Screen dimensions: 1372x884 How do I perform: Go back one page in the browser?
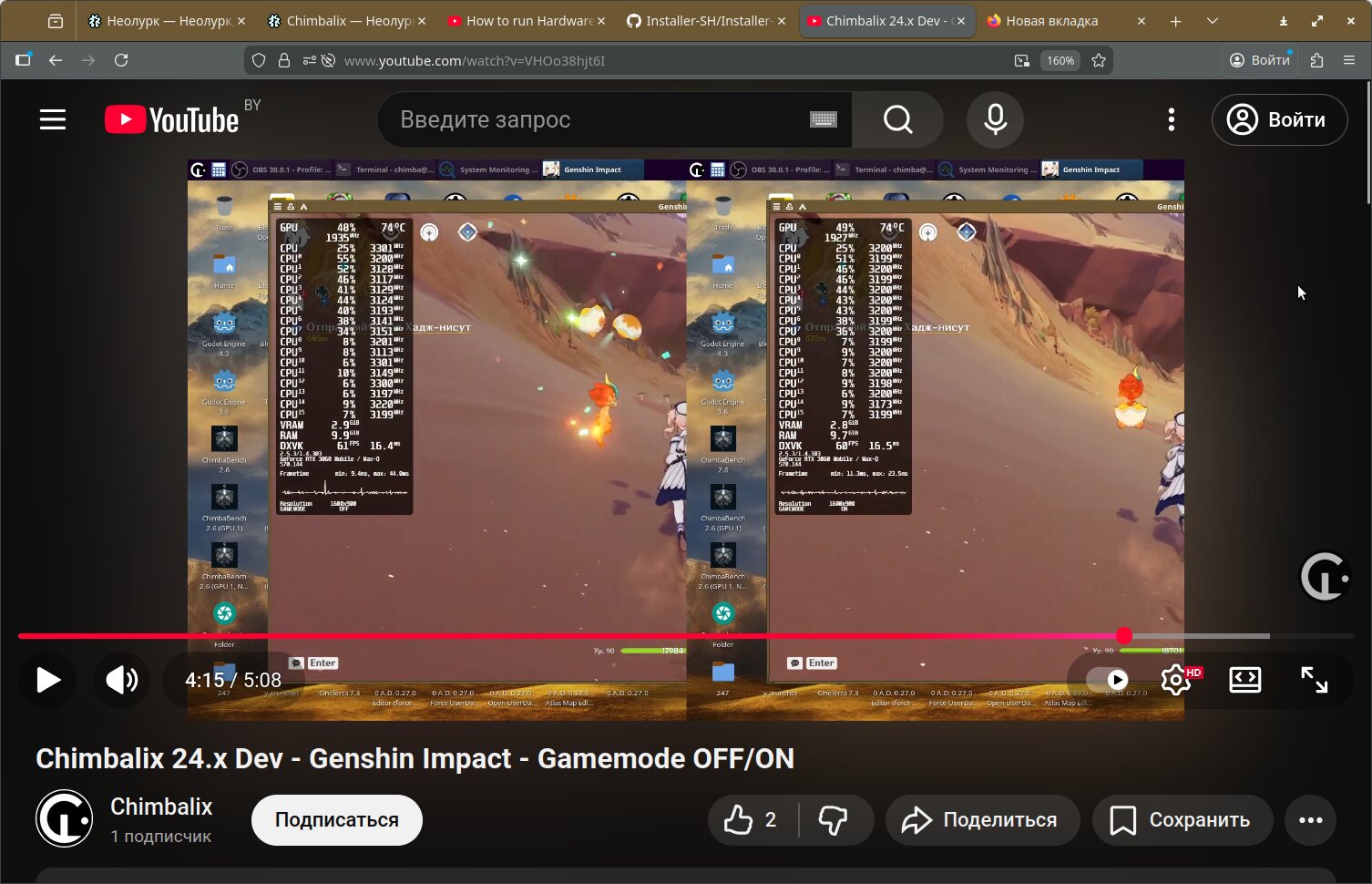pyautogui.click(x=56, y=60)
